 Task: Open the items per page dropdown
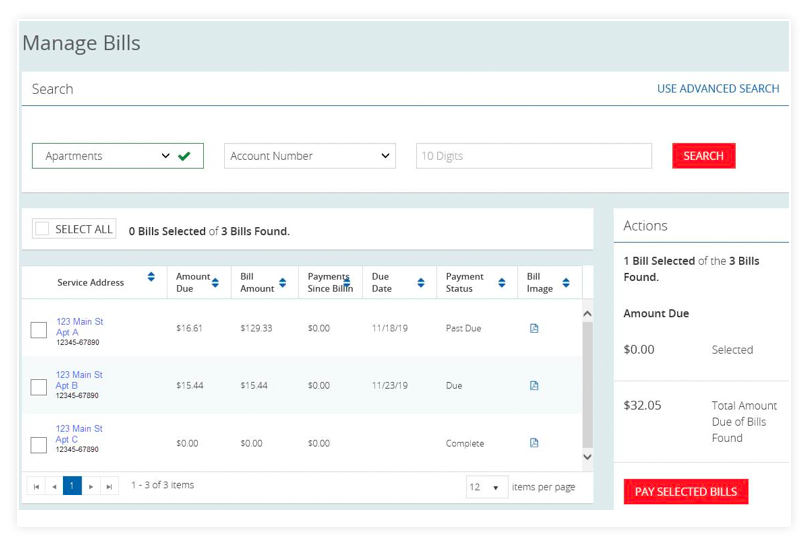tap(486, 487)
